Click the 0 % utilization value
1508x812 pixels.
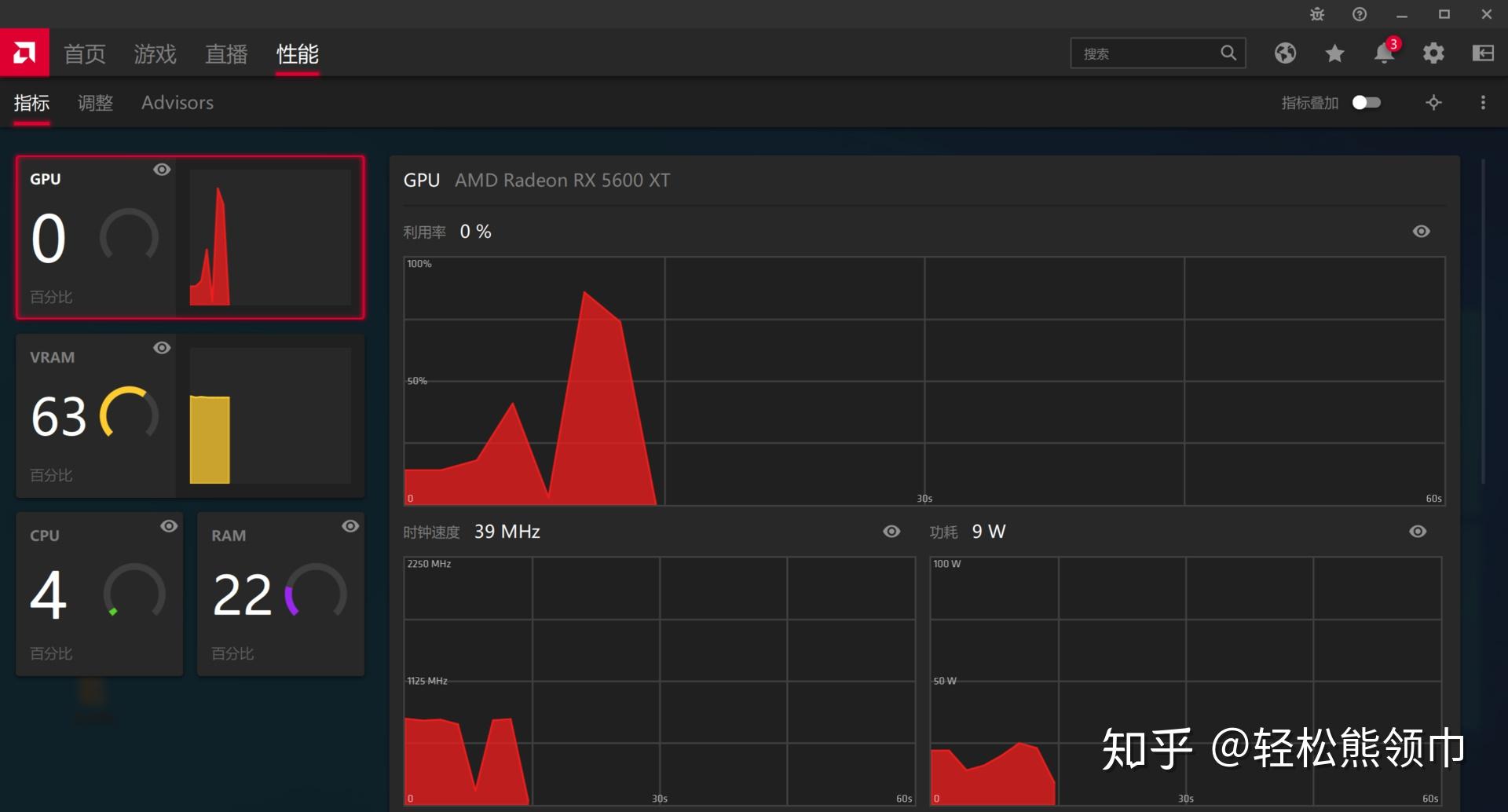476,232
